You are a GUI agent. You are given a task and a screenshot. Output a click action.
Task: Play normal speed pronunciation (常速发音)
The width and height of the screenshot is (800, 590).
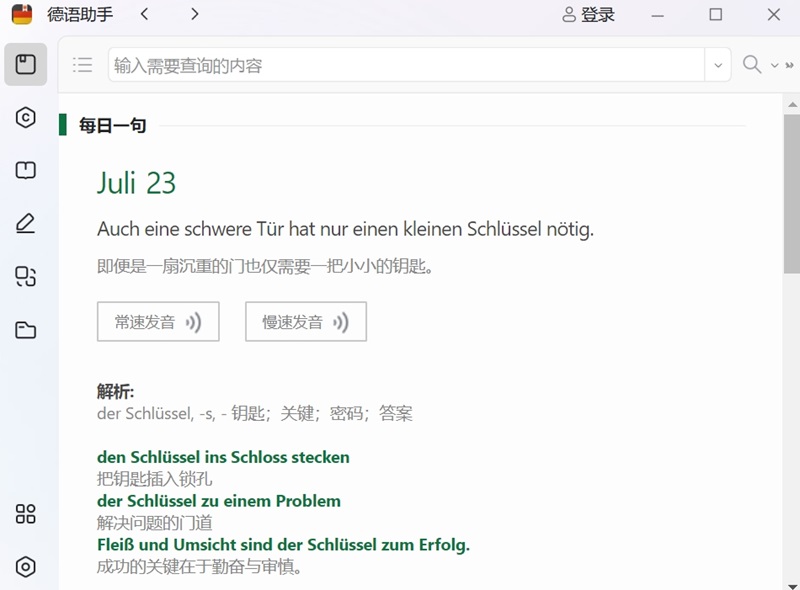point(158,322)
